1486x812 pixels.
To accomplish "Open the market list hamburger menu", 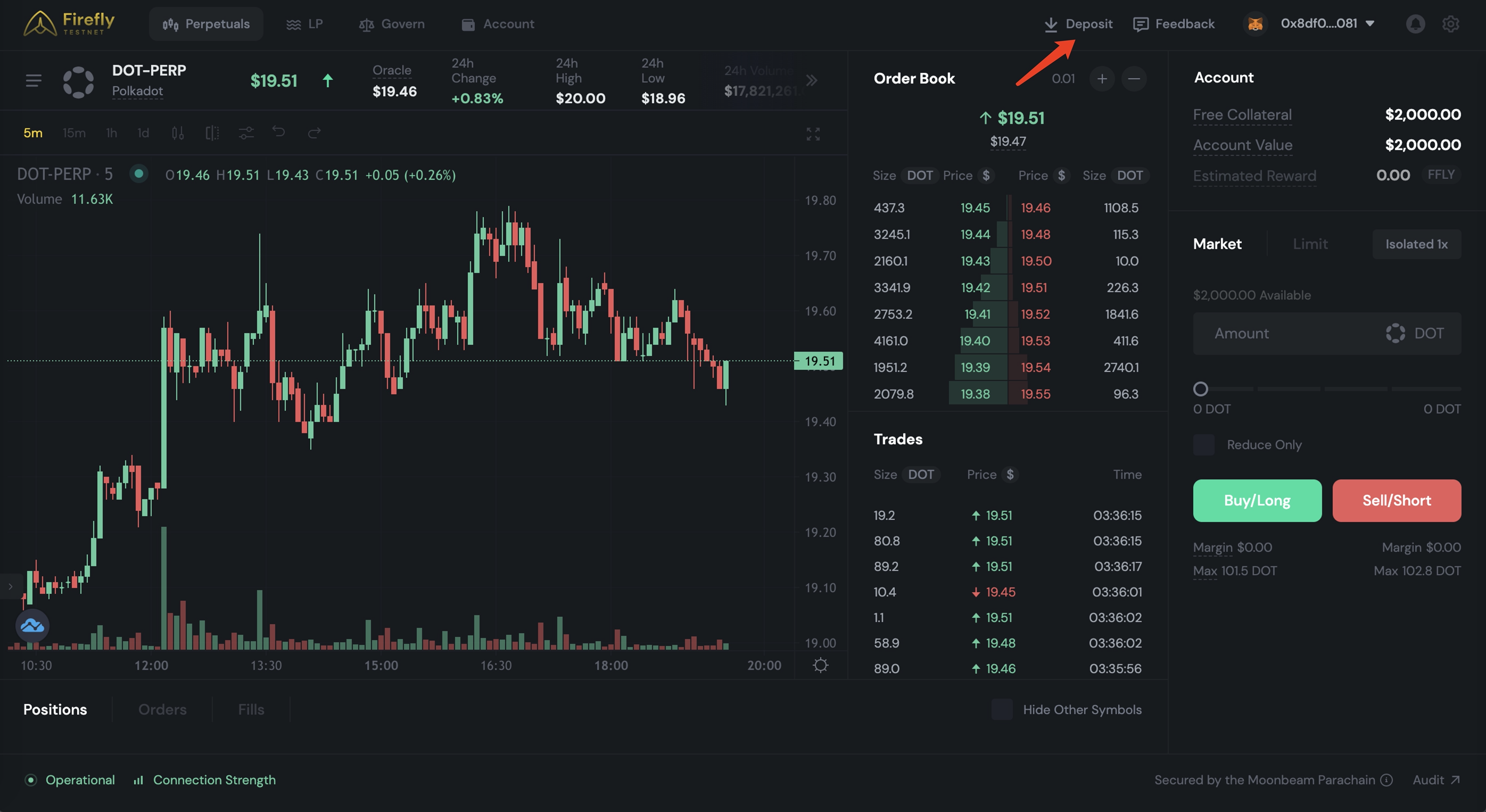I will click(34, 81).
